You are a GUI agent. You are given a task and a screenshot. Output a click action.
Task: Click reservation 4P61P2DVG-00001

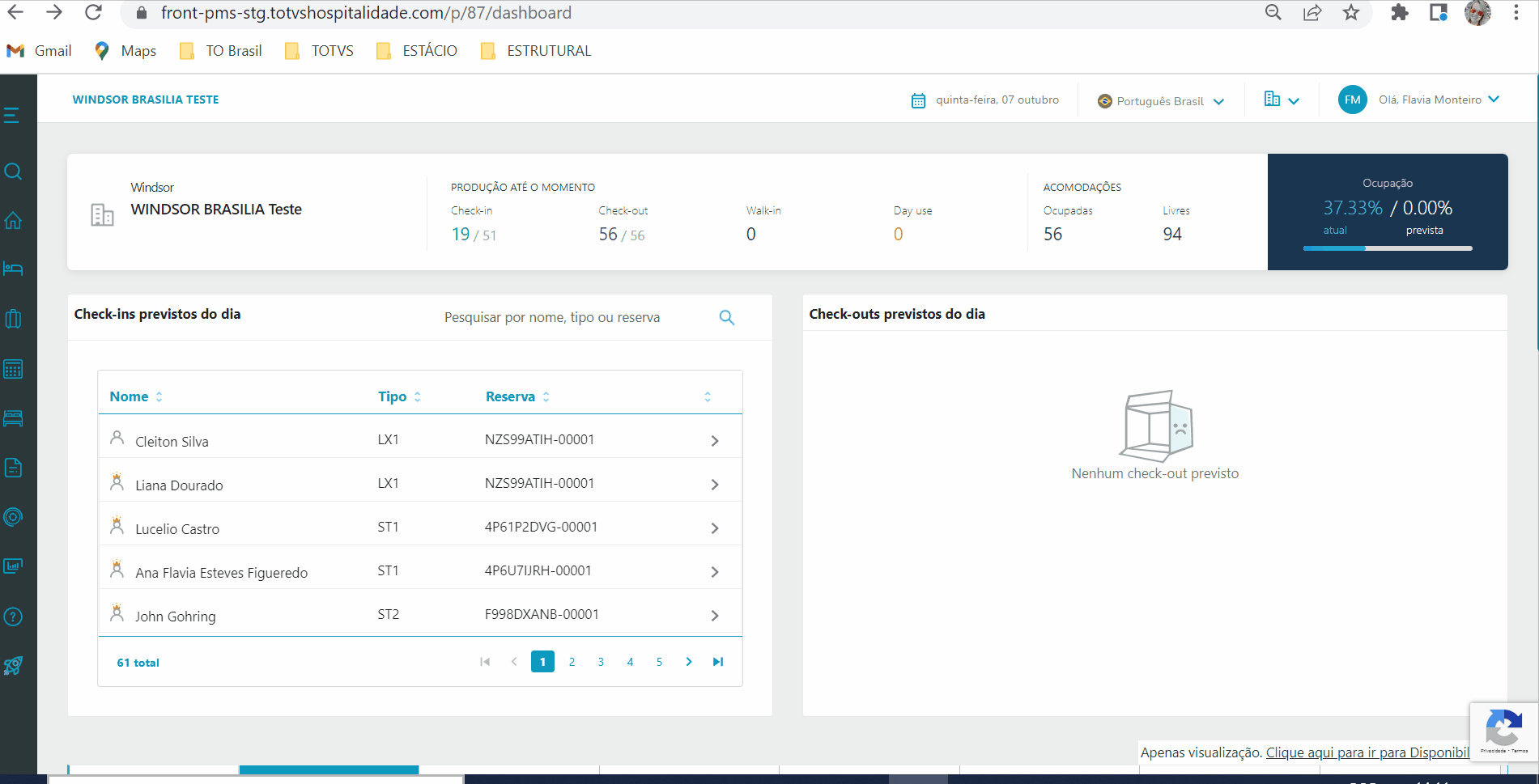coord(541,527)
